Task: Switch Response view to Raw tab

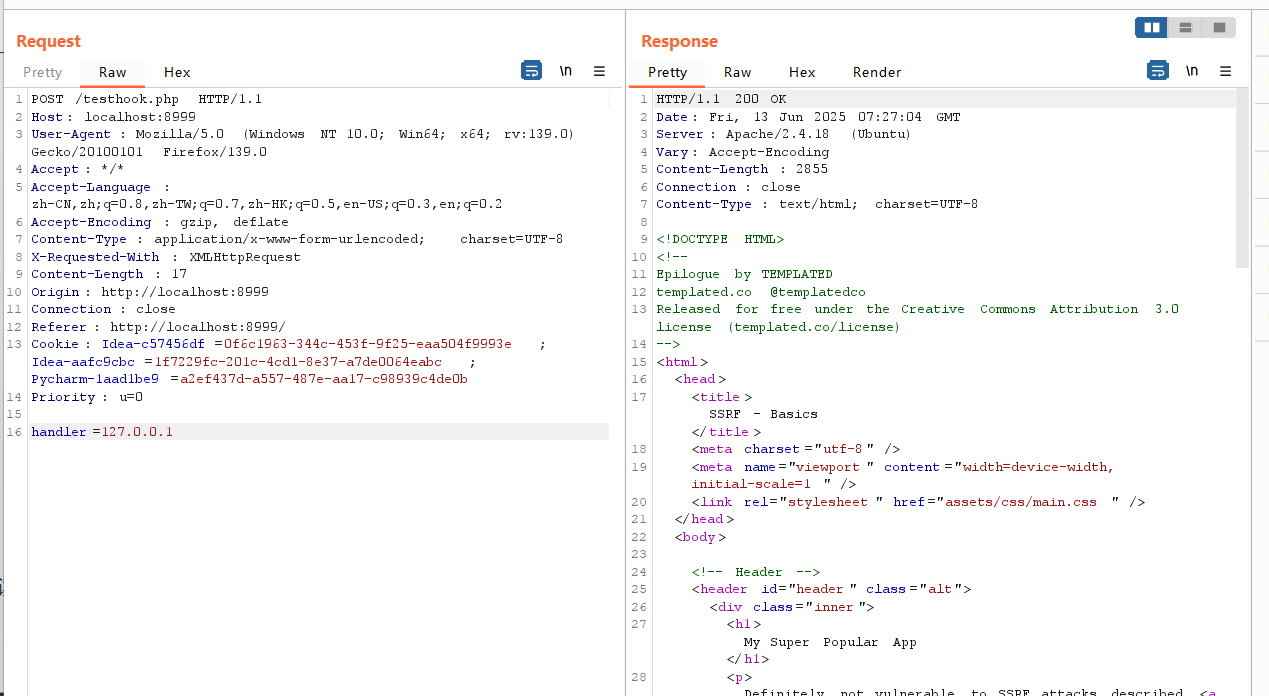Action: tap(737, 72)
